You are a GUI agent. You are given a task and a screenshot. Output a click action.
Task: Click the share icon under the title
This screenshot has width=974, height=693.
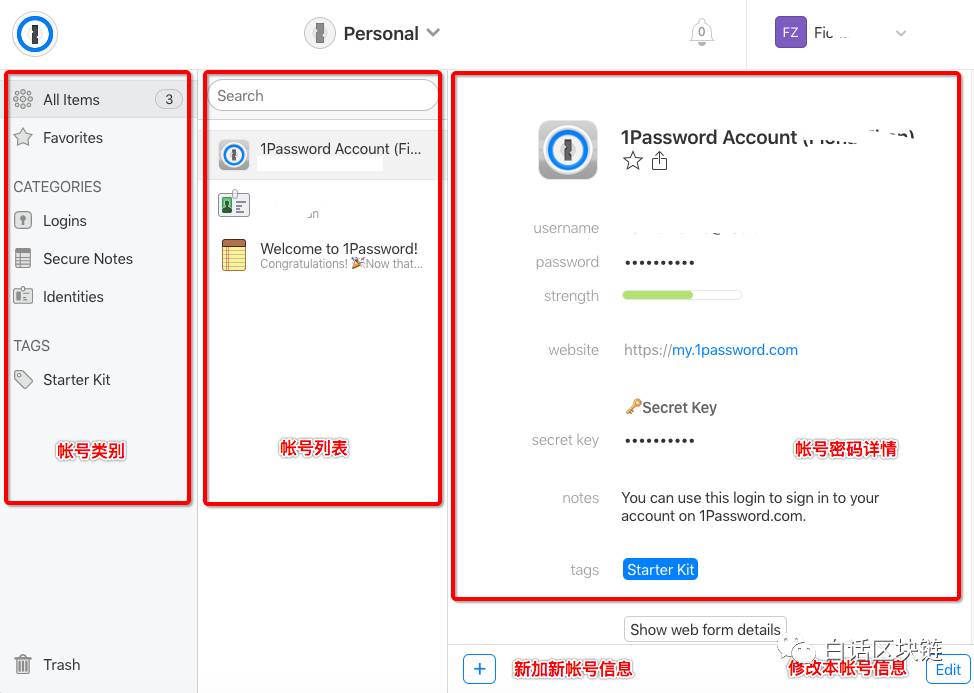tap(659, 160)
